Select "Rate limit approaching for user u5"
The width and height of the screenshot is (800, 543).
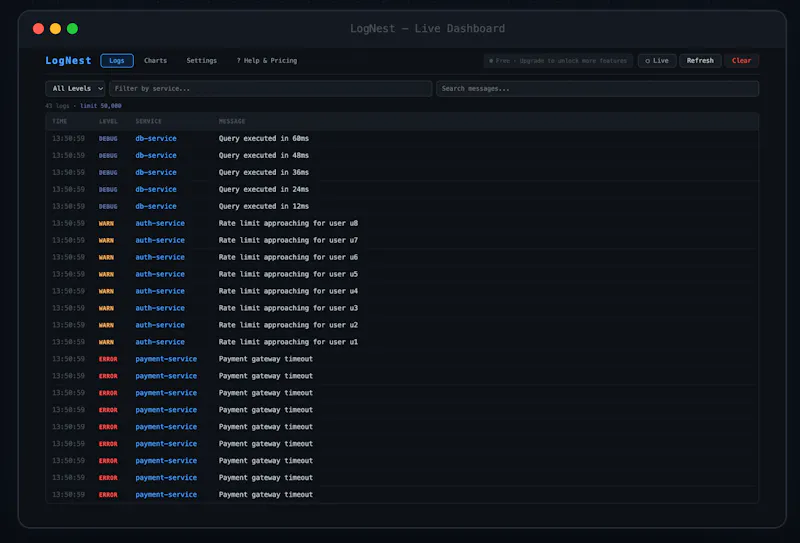click(x=288, y=274)
